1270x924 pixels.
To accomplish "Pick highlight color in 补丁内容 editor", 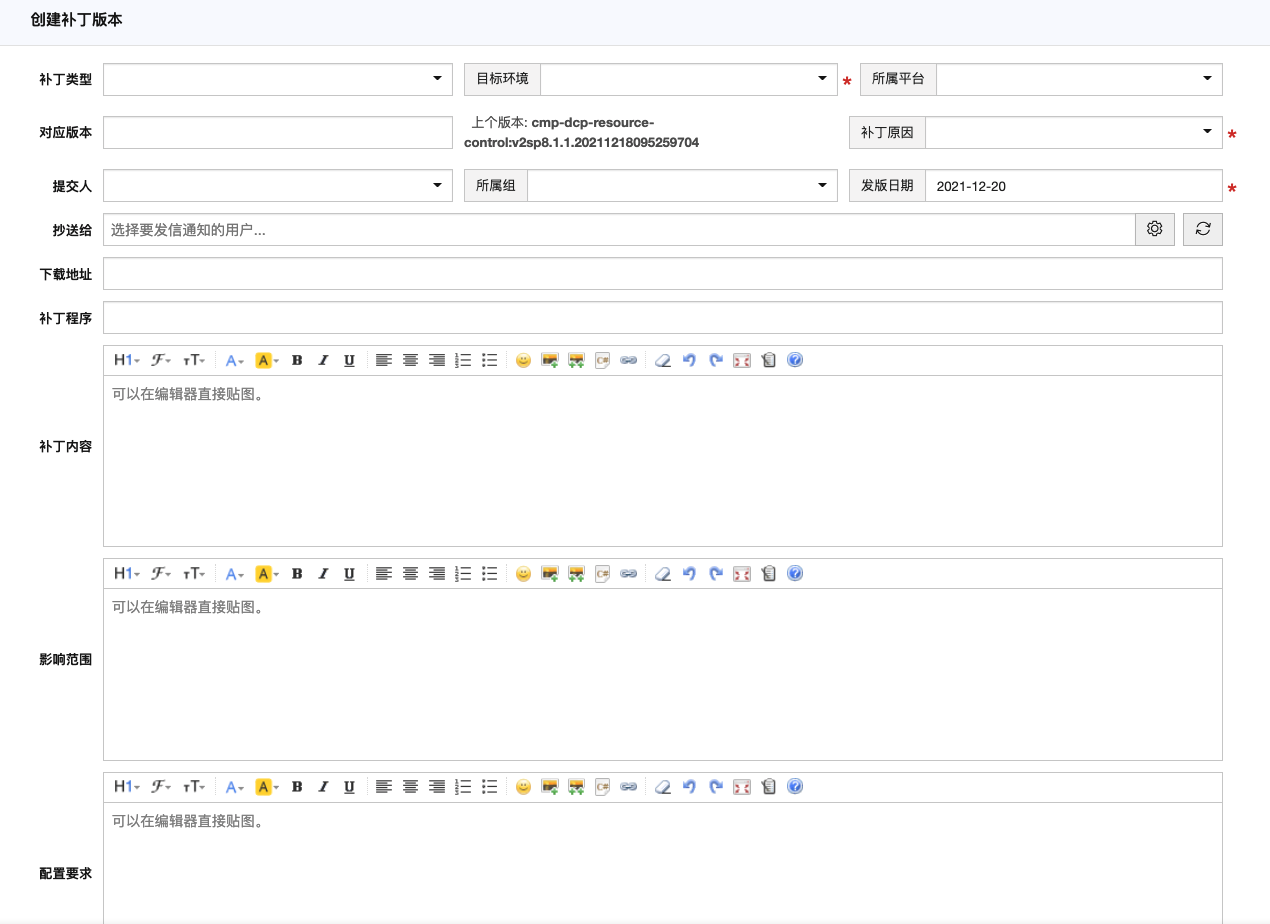I will coord(267,360).
